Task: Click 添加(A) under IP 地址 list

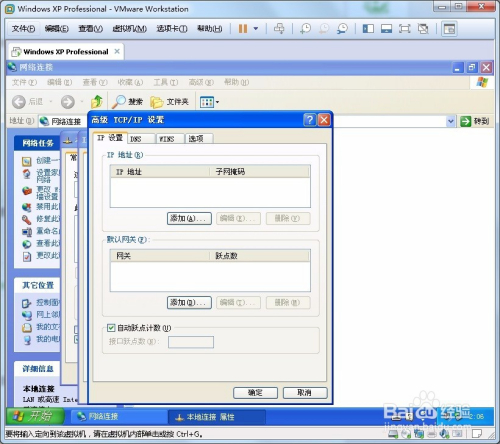Action: (x=189, y=219)
